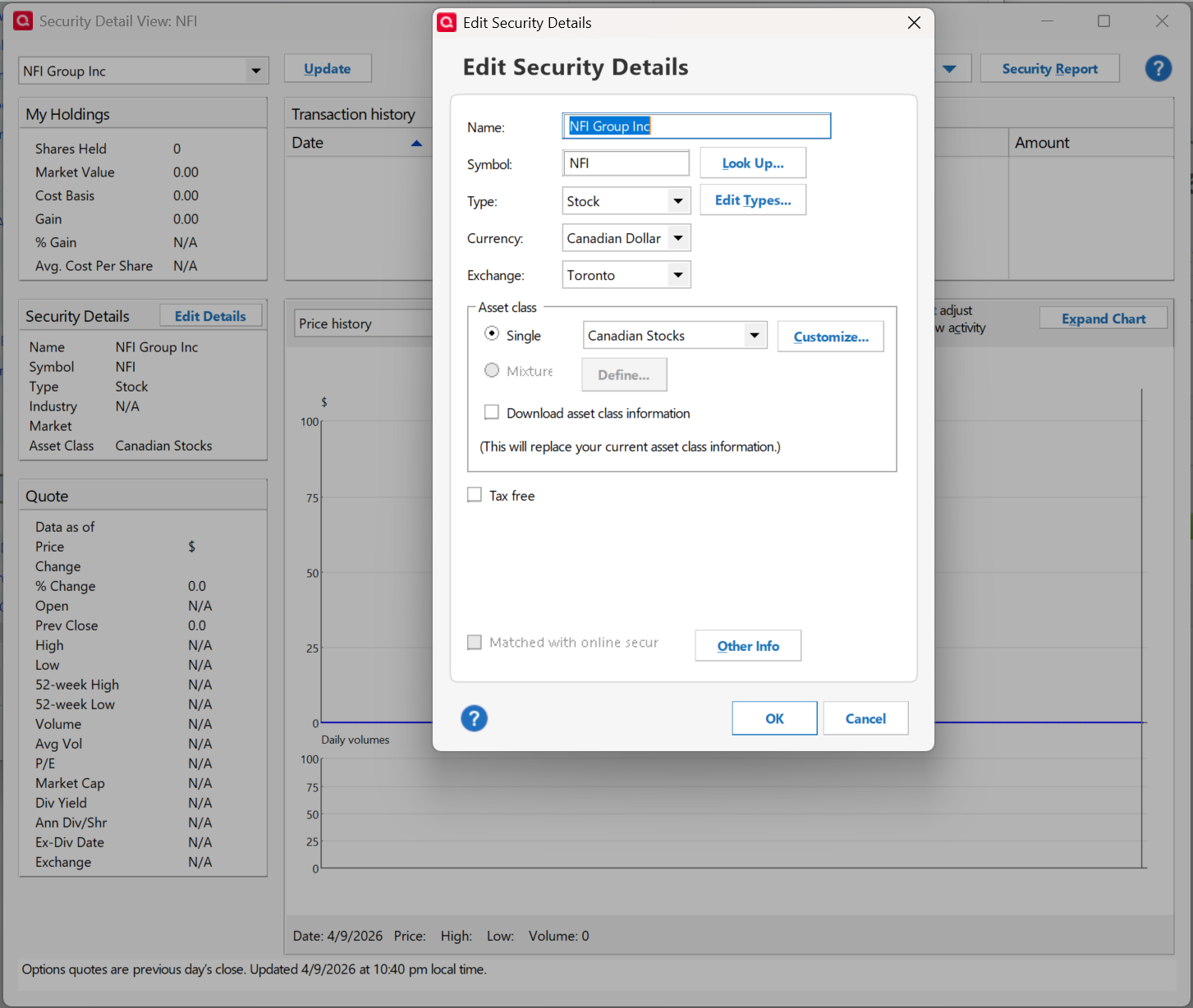This screenshot has width=1193, height=1008.
Task: Click the Cost Basis label in My Holdings
Action: pos(65,196)
